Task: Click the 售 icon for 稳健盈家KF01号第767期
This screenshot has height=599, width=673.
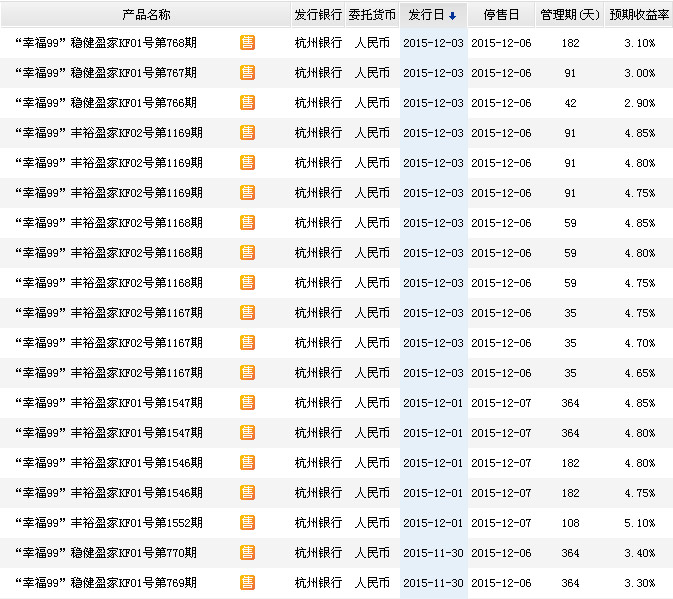Action: (x=247, y=73)
